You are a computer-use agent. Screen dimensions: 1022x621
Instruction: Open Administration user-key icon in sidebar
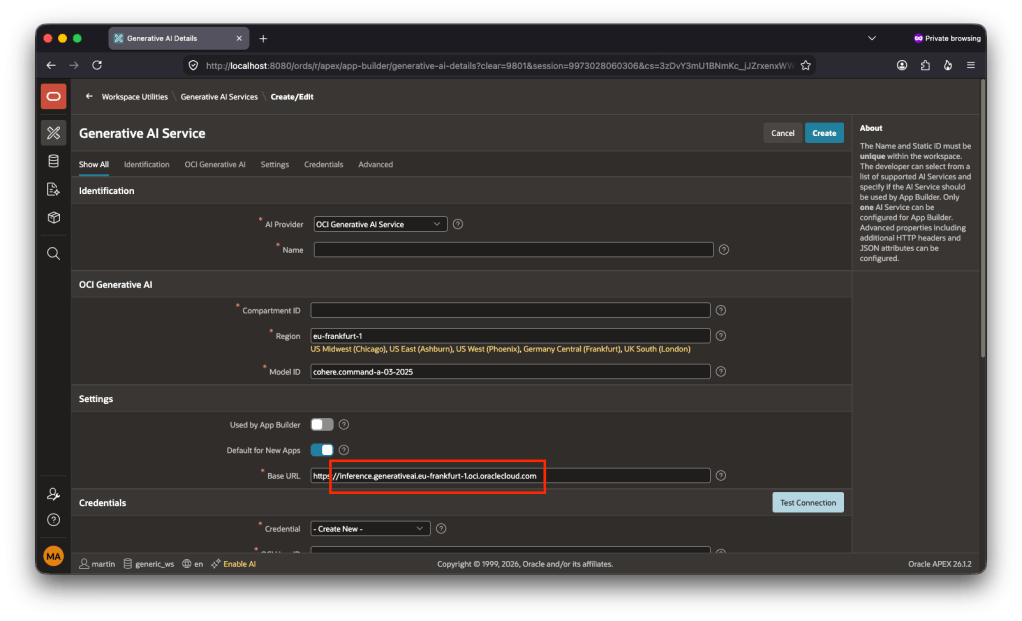[x=53, y=495]
